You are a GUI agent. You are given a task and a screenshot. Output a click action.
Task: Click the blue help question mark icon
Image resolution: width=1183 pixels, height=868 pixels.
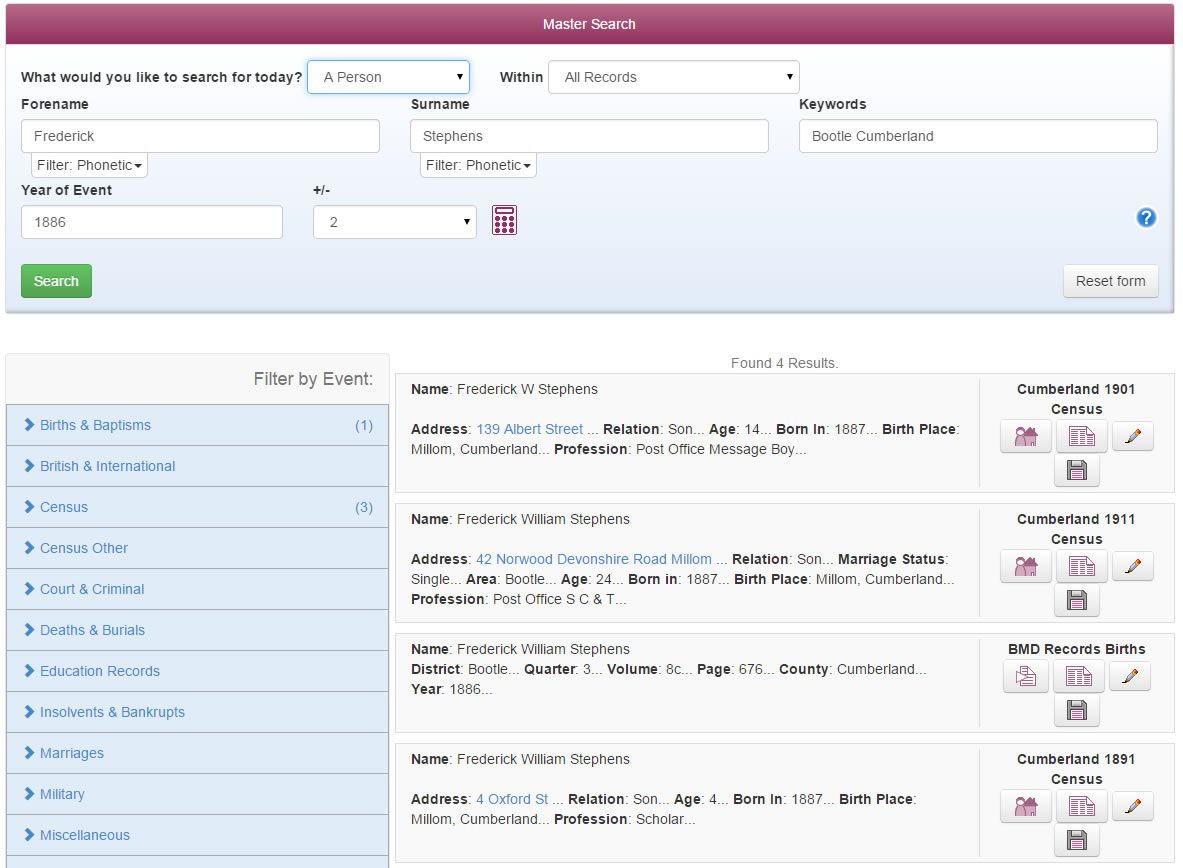pos(1146,217)
